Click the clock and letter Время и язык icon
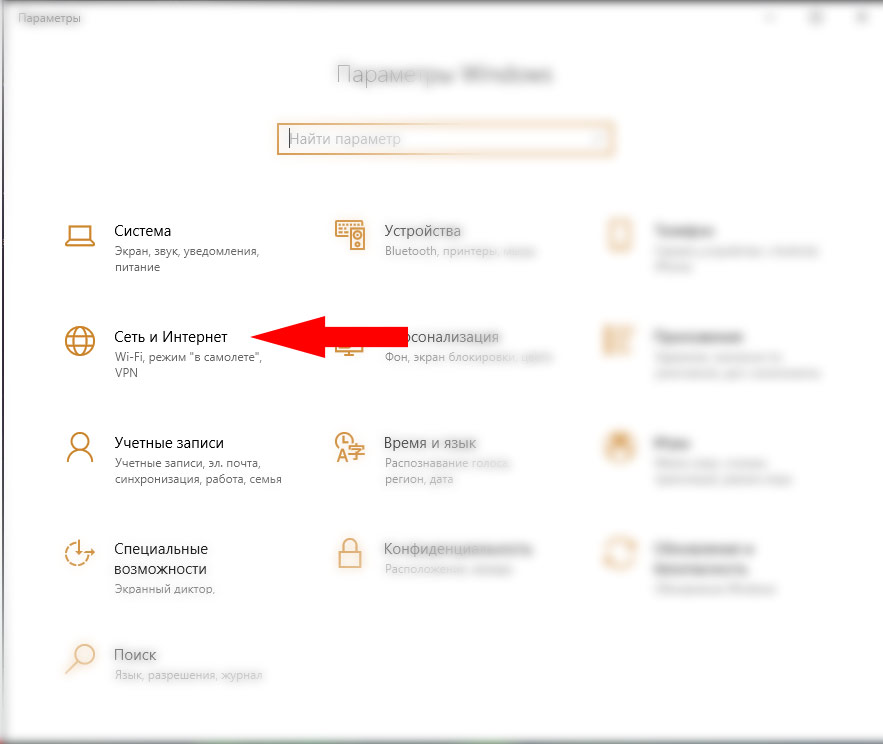Image resolution: width=883 pixels, height=744 pixels. pyautogui.click(x=350, y=447)
